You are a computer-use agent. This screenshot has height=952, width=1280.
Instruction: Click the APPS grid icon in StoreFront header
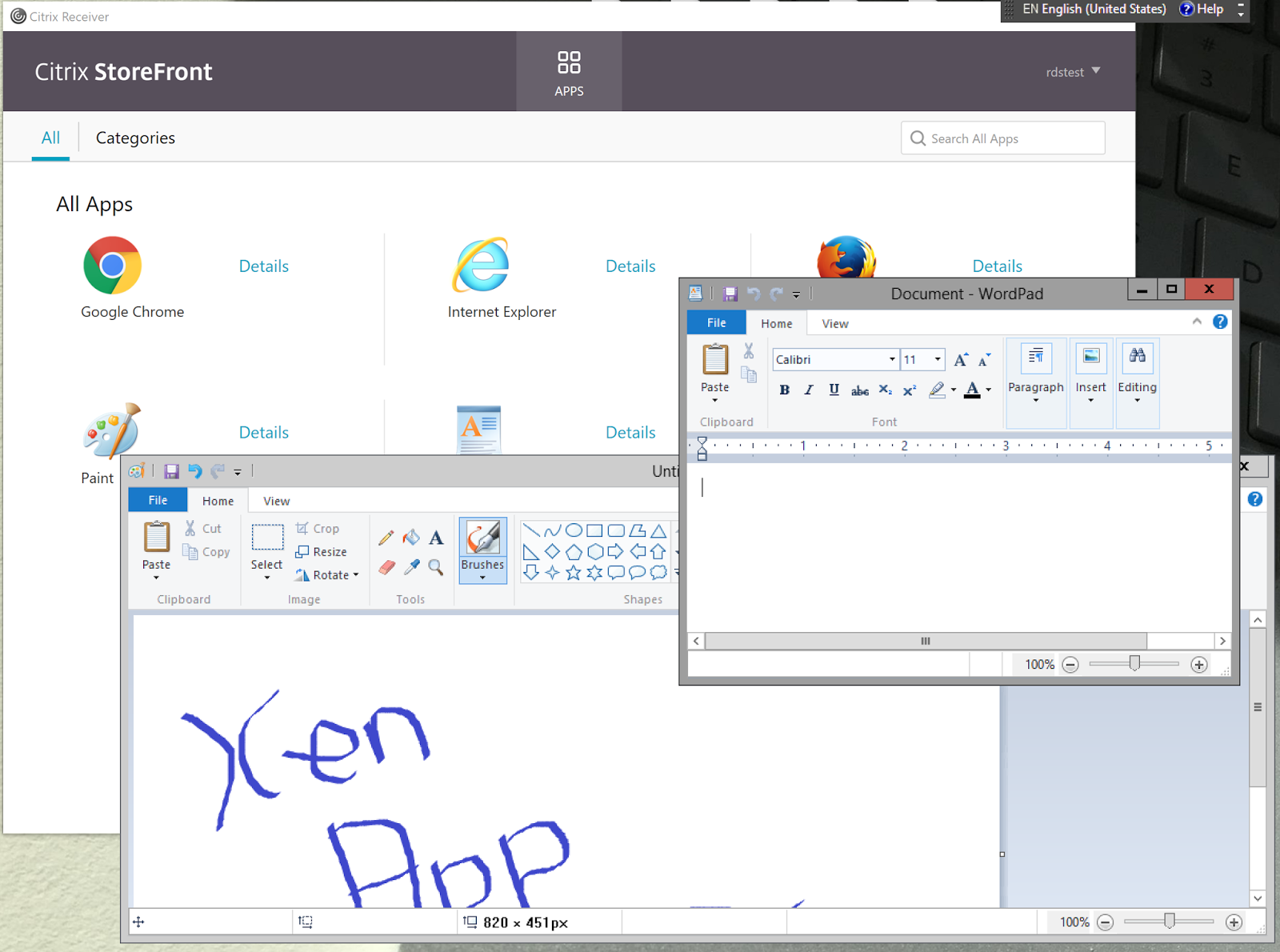click(569, 62)
